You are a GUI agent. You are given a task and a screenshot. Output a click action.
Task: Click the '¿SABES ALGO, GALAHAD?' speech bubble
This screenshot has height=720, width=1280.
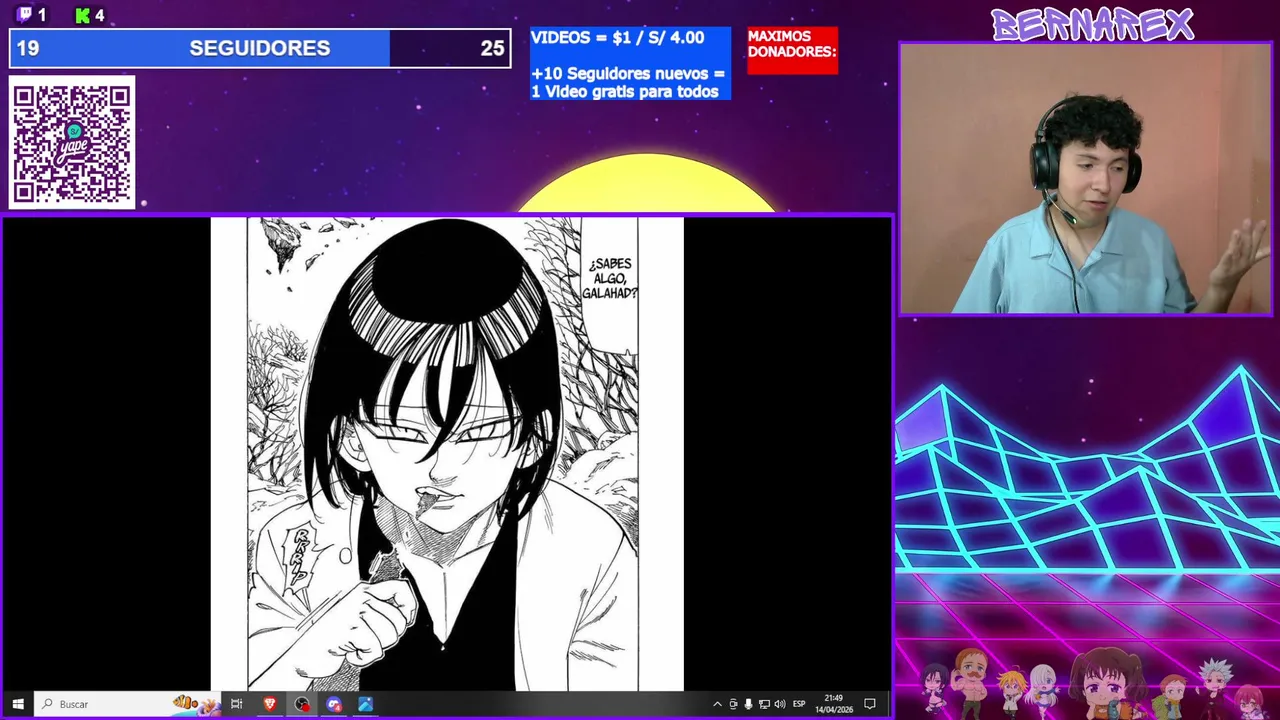pos(609,278)
